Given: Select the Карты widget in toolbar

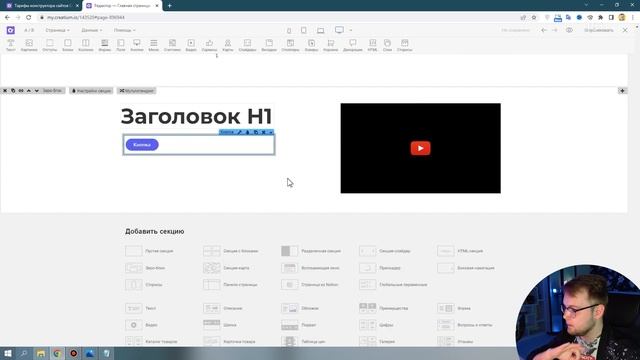Looking at the screenshot, I should (x=228, y=45).
